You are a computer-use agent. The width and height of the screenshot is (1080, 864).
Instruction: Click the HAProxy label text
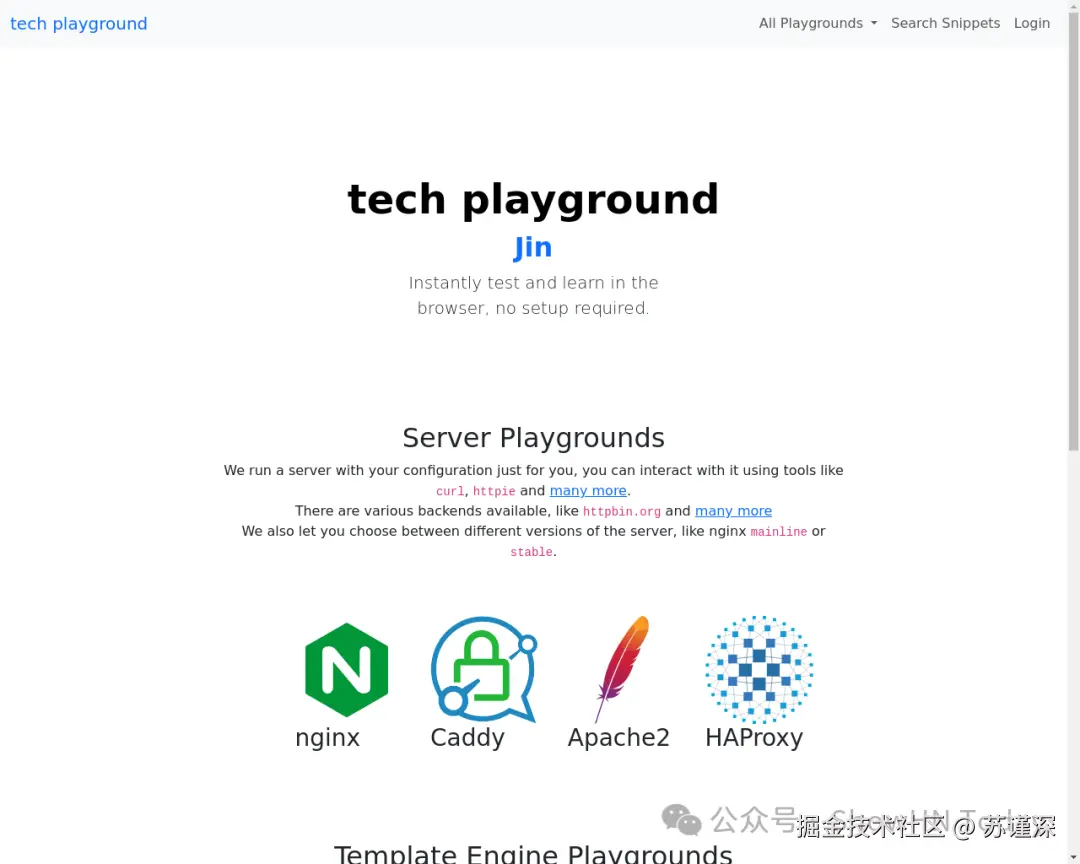754,737
